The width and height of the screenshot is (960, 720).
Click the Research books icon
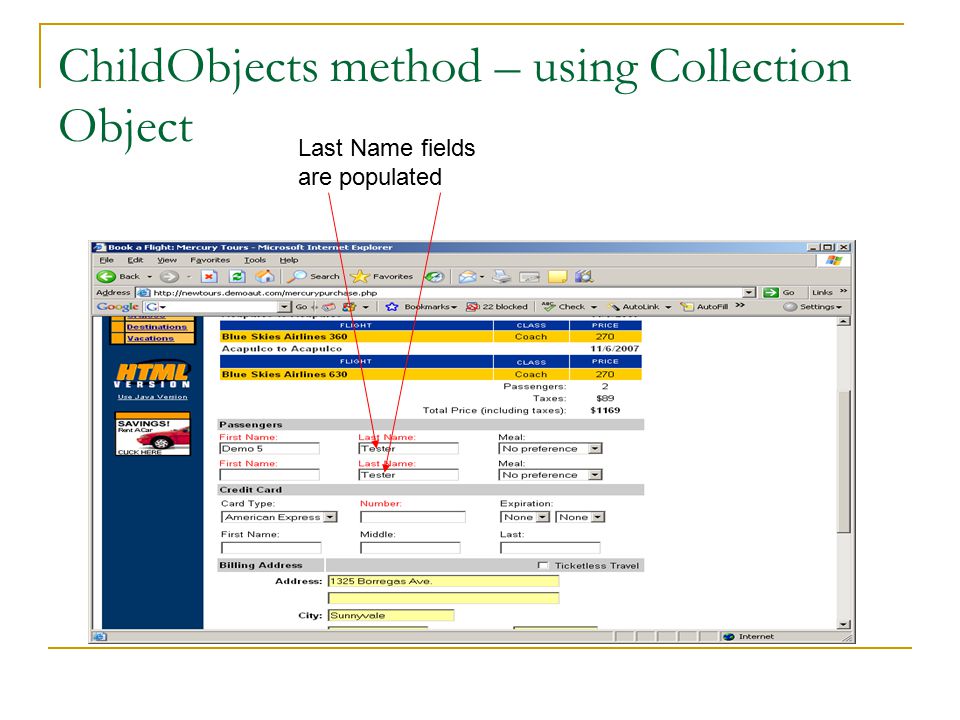[584, 277]
